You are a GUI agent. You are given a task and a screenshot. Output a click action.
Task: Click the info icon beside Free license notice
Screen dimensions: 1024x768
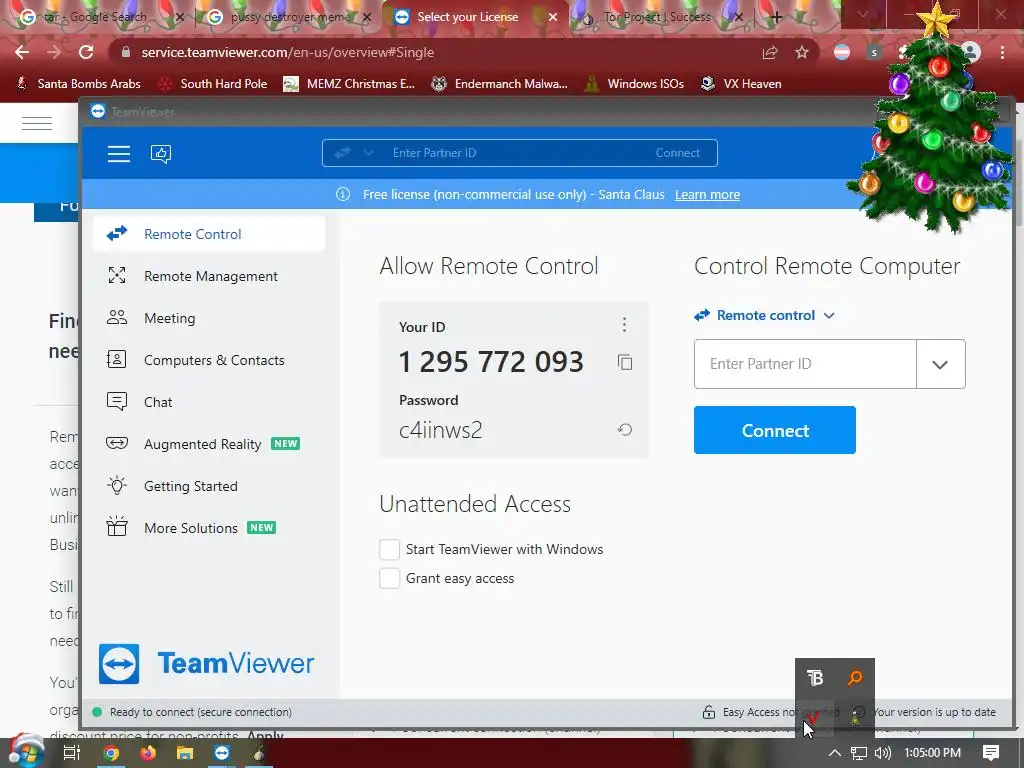click(x=343, y=194)
